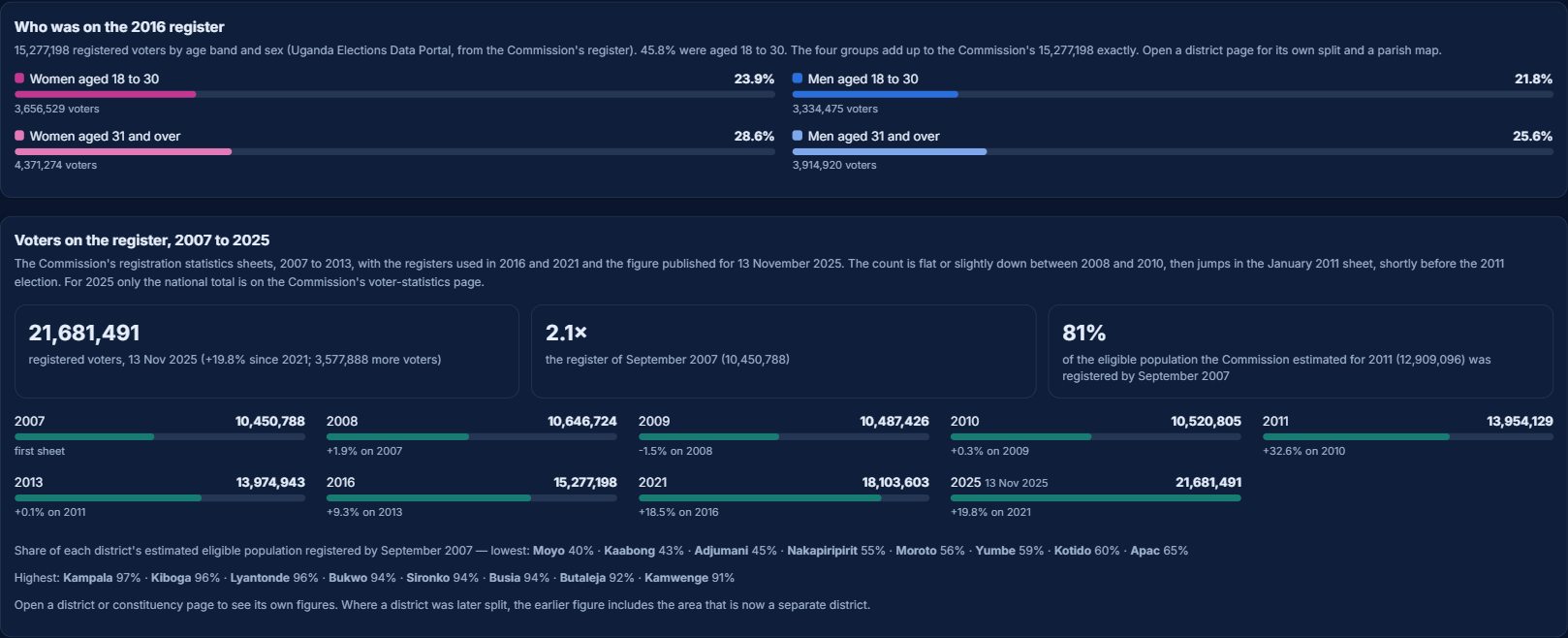Select the swatch beside Men aged 31 and over
1568x638 pixels.
tap(798, 136)
